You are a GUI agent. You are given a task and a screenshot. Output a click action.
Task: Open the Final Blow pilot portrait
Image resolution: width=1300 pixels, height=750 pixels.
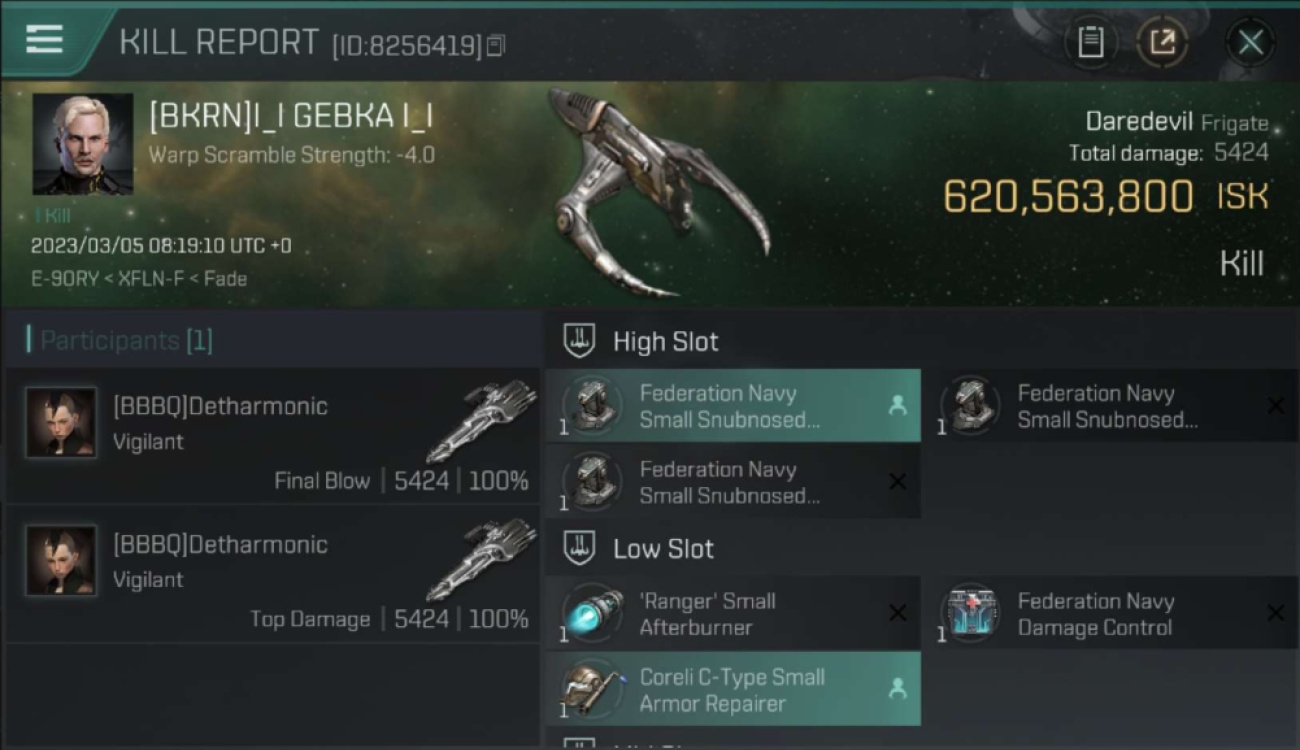pyautogui.click(x=61, y=423)
